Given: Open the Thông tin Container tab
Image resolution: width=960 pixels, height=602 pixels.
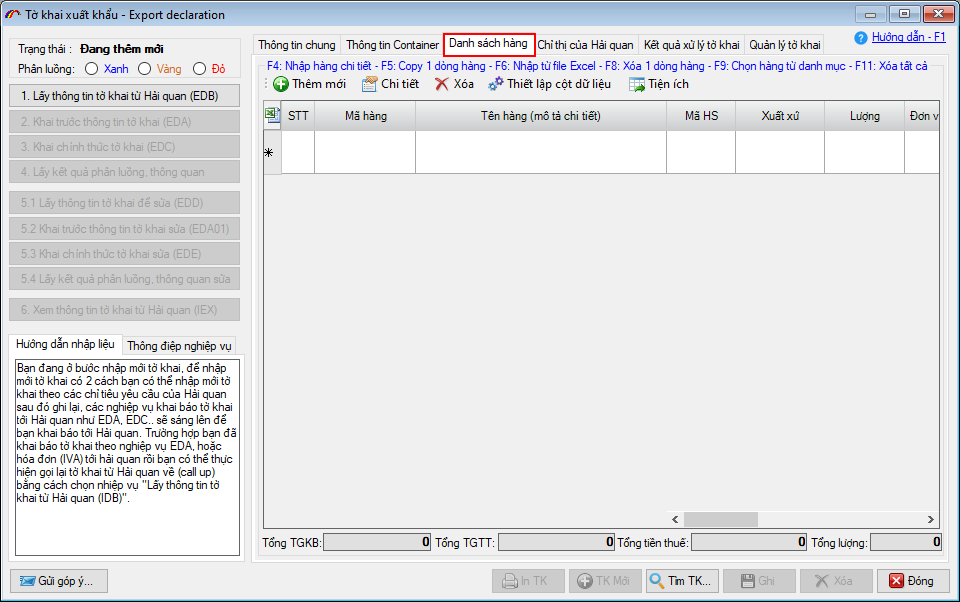Looking at the screenshot, I should pyautogui.click(x=392, y=45).
